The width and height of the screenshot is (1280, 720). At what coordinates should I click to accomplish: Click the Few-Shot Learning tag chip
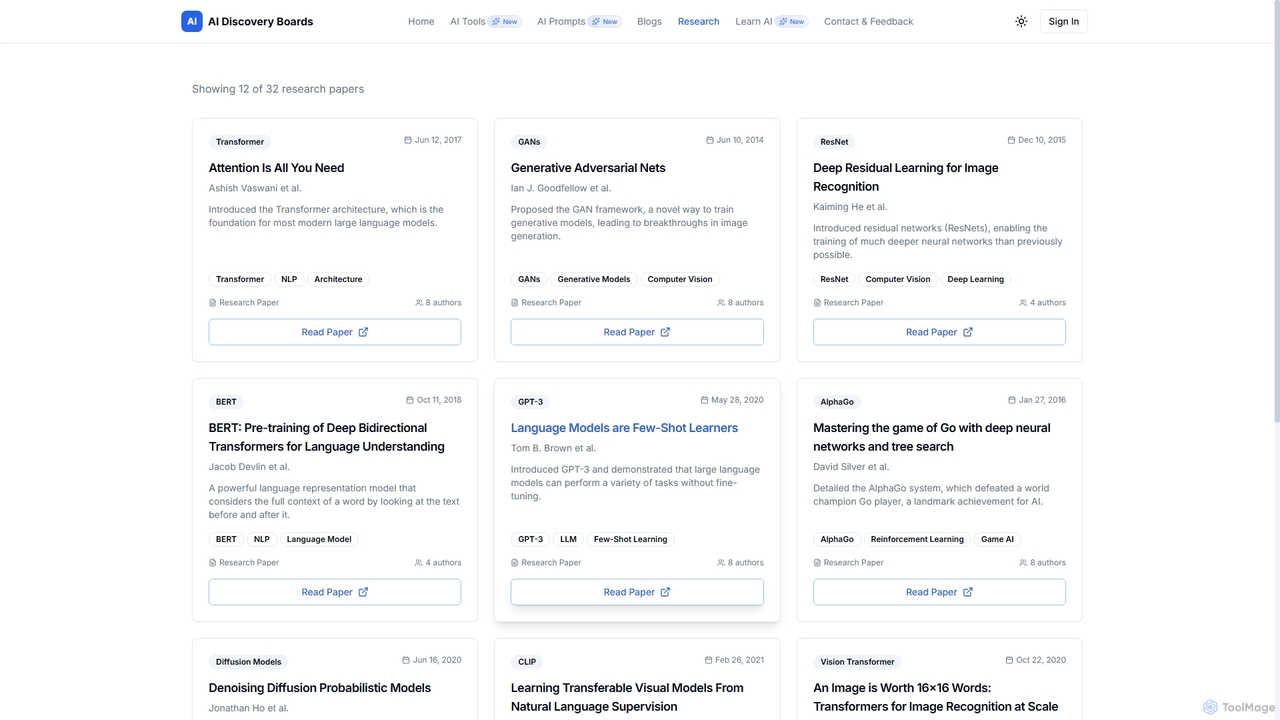coord(630,539)
